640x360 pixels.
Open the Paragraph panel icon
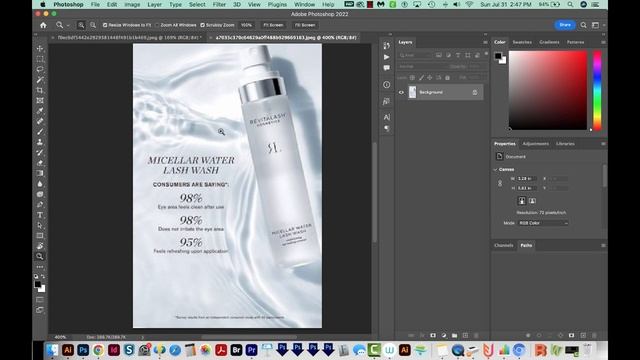tap(386, 128)
